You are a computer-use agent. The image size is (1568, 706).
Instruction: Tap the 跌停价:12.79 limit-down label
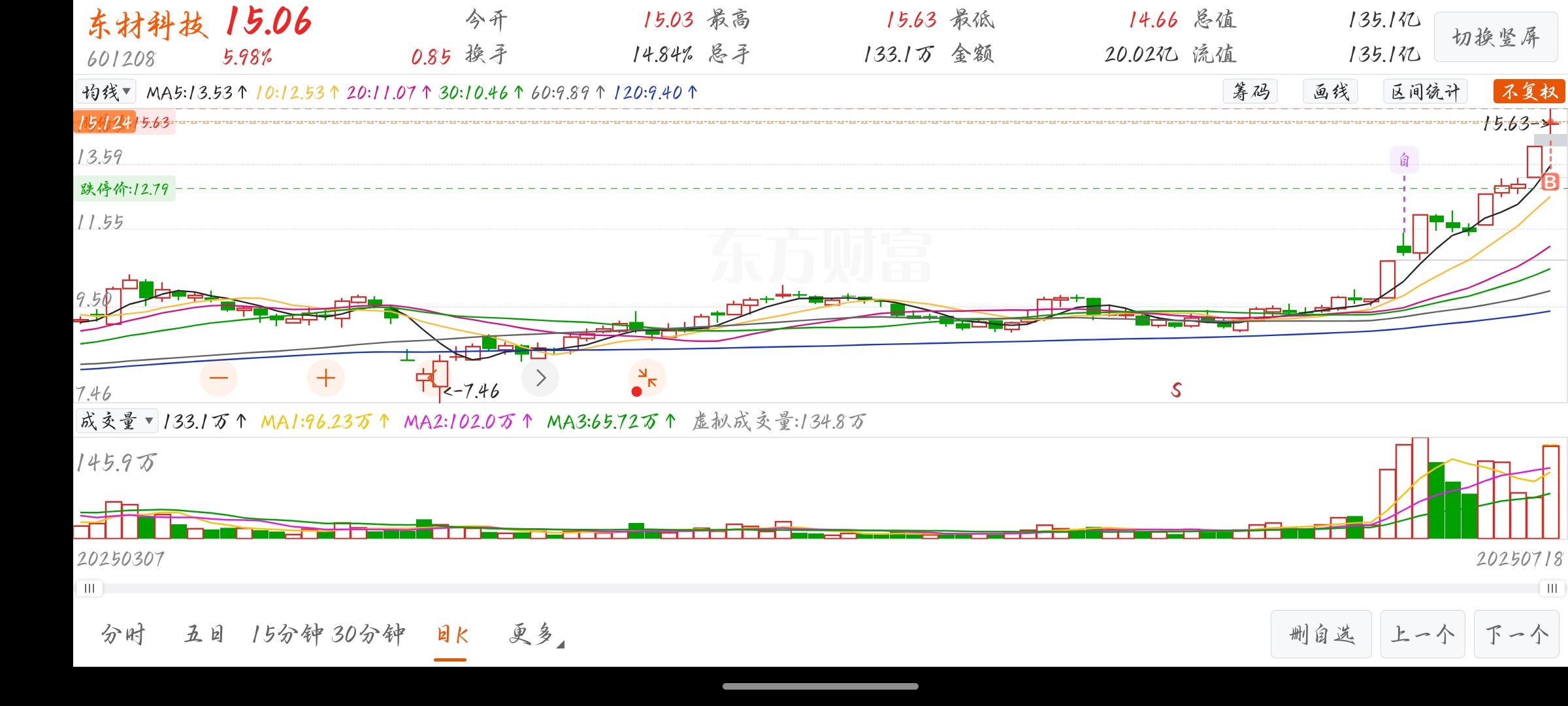click(124, 189)
